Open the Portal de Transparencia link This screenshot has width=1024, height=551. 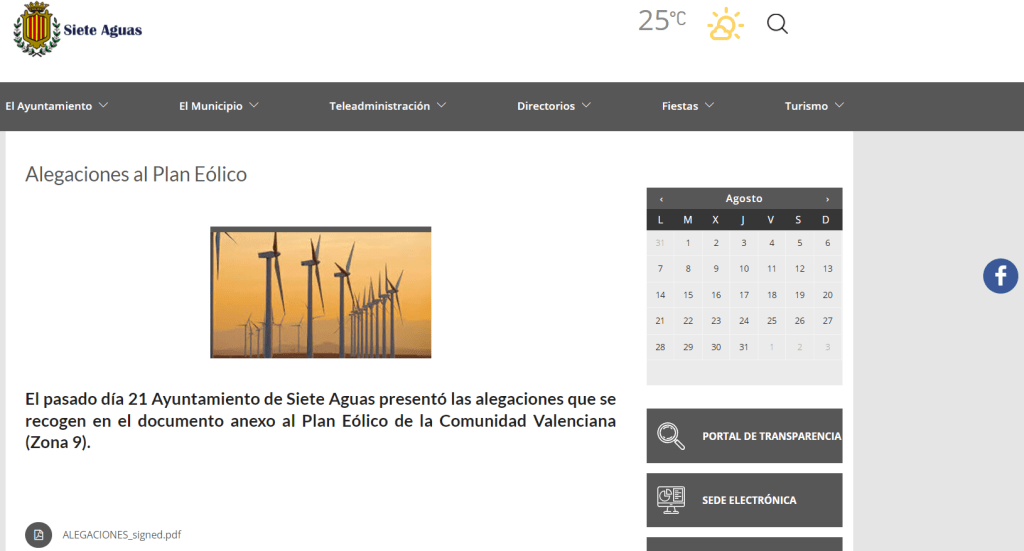pyautogui.click(x=771, y=436)
